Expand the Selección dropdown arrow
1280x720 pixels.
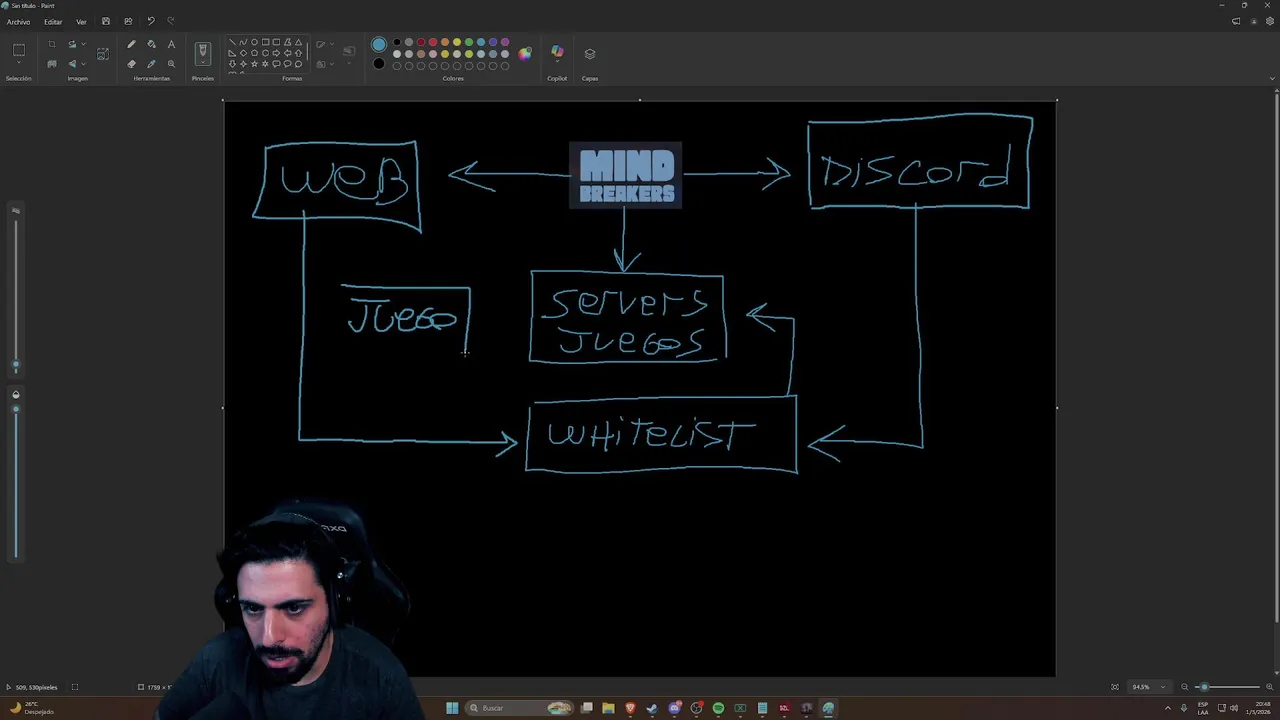pos(19,63)
